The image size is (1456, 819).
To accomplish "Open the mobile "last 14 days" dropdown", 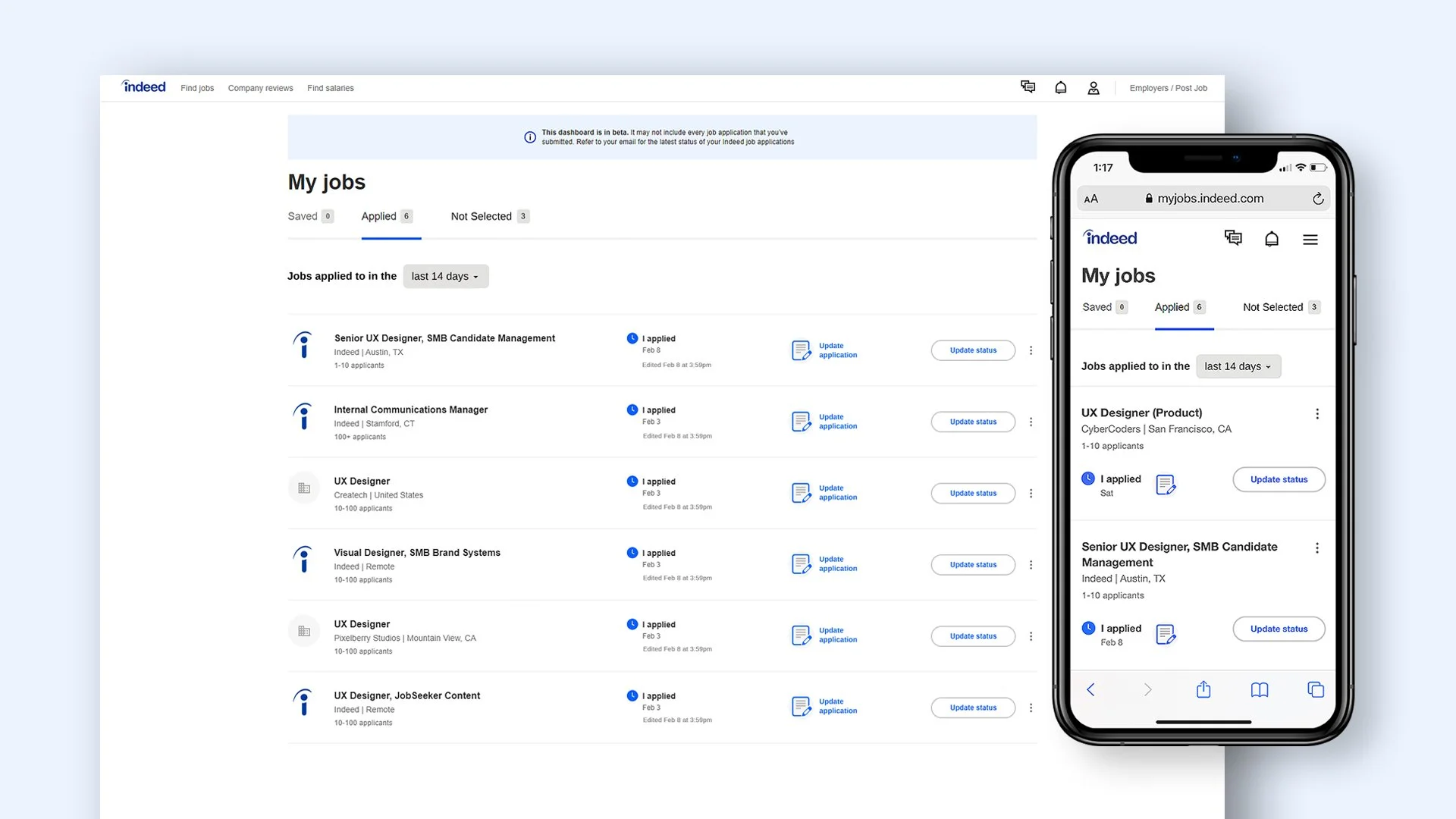I will pos(1238,366).
